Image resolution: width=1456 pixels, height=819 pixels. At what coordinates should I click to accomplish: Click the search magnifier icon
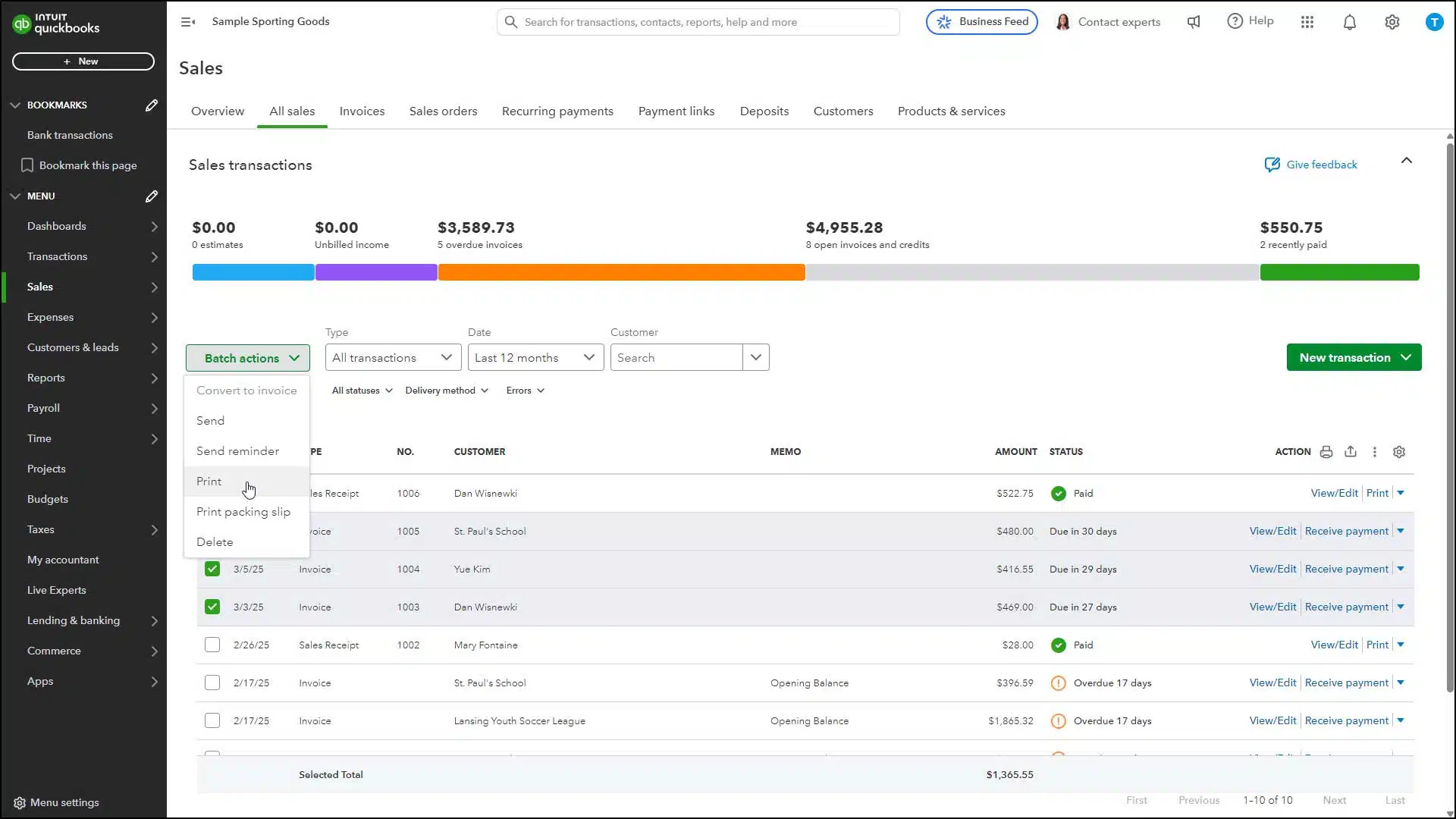click(x=511, y=22)
